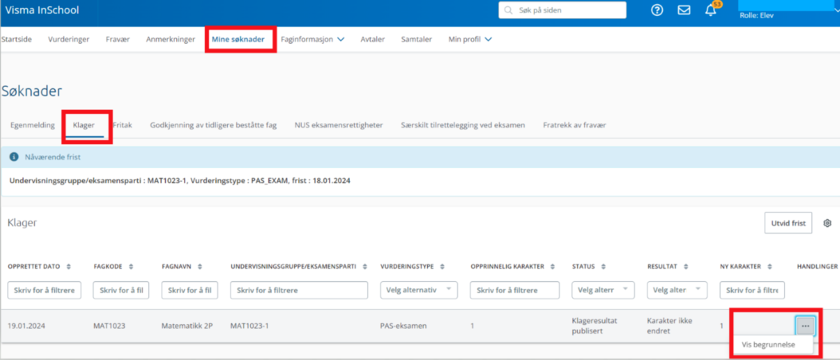This screenshot has width=840, height=360.
Task: Open the notifications bell icon
Action: click(711, 11)
